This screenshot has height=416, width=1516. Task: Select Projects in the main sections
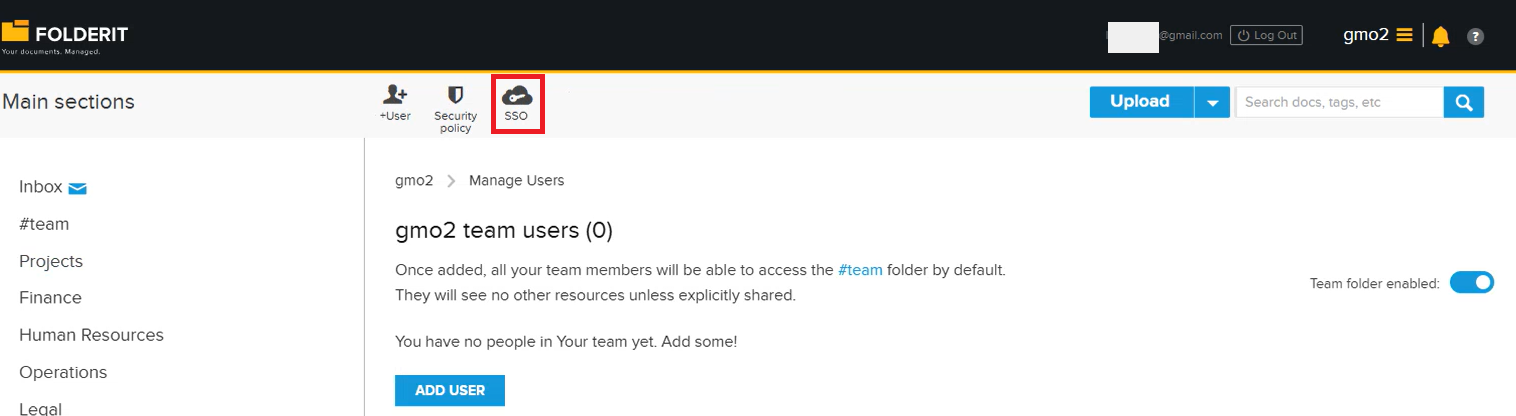(51, 261)
